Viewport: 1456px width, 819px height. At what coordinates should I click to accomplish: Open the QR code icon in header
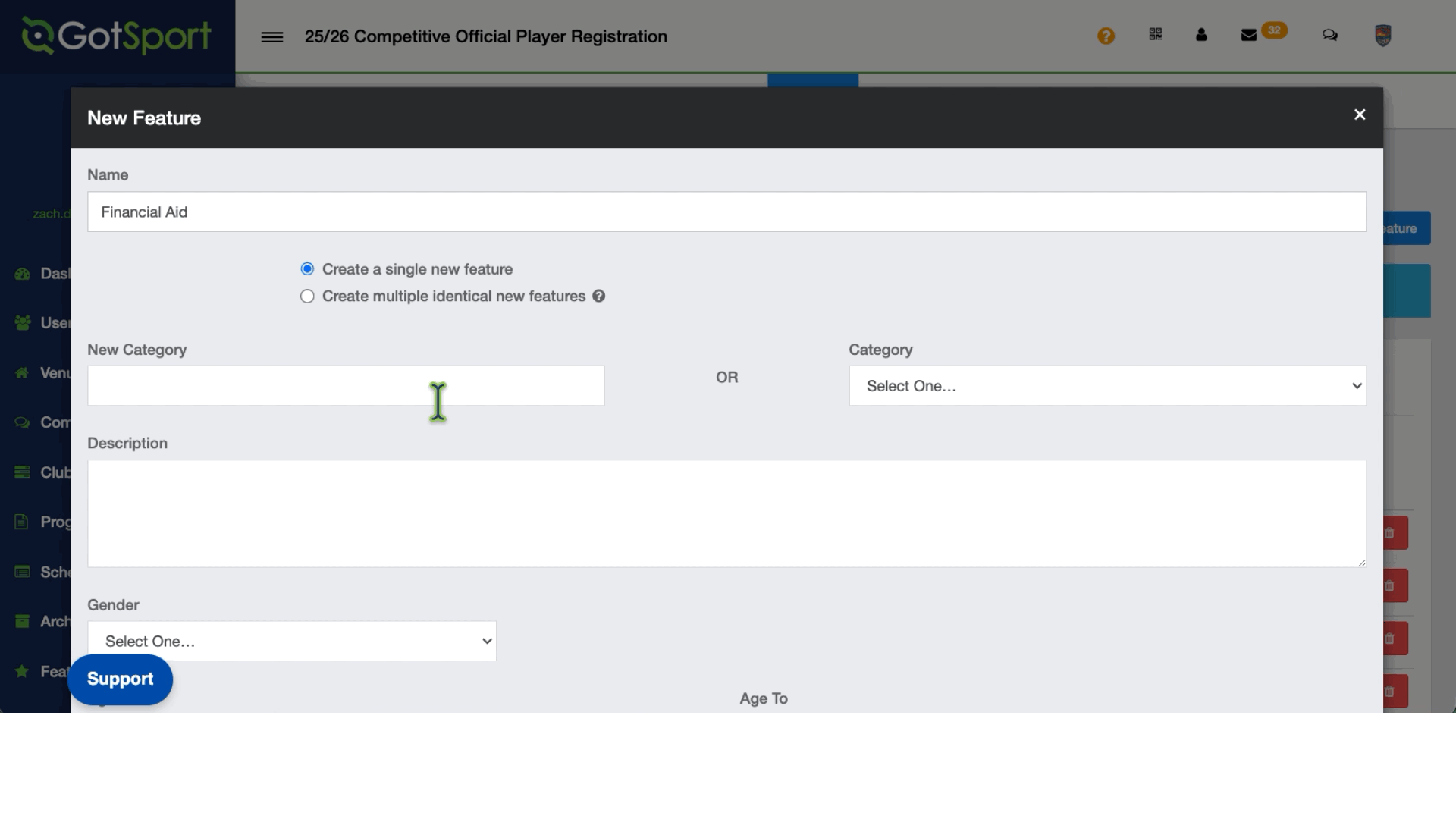(1155, 35)
